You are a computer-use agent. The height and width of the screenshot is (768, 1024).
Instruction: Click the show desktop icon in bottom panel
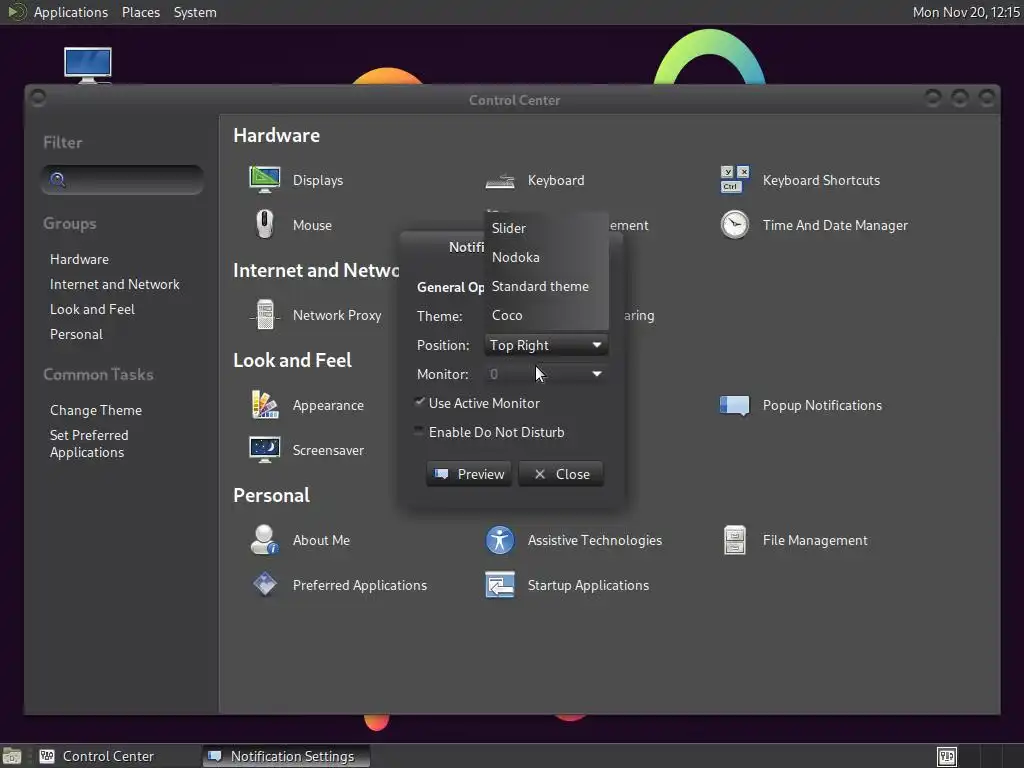12,756
